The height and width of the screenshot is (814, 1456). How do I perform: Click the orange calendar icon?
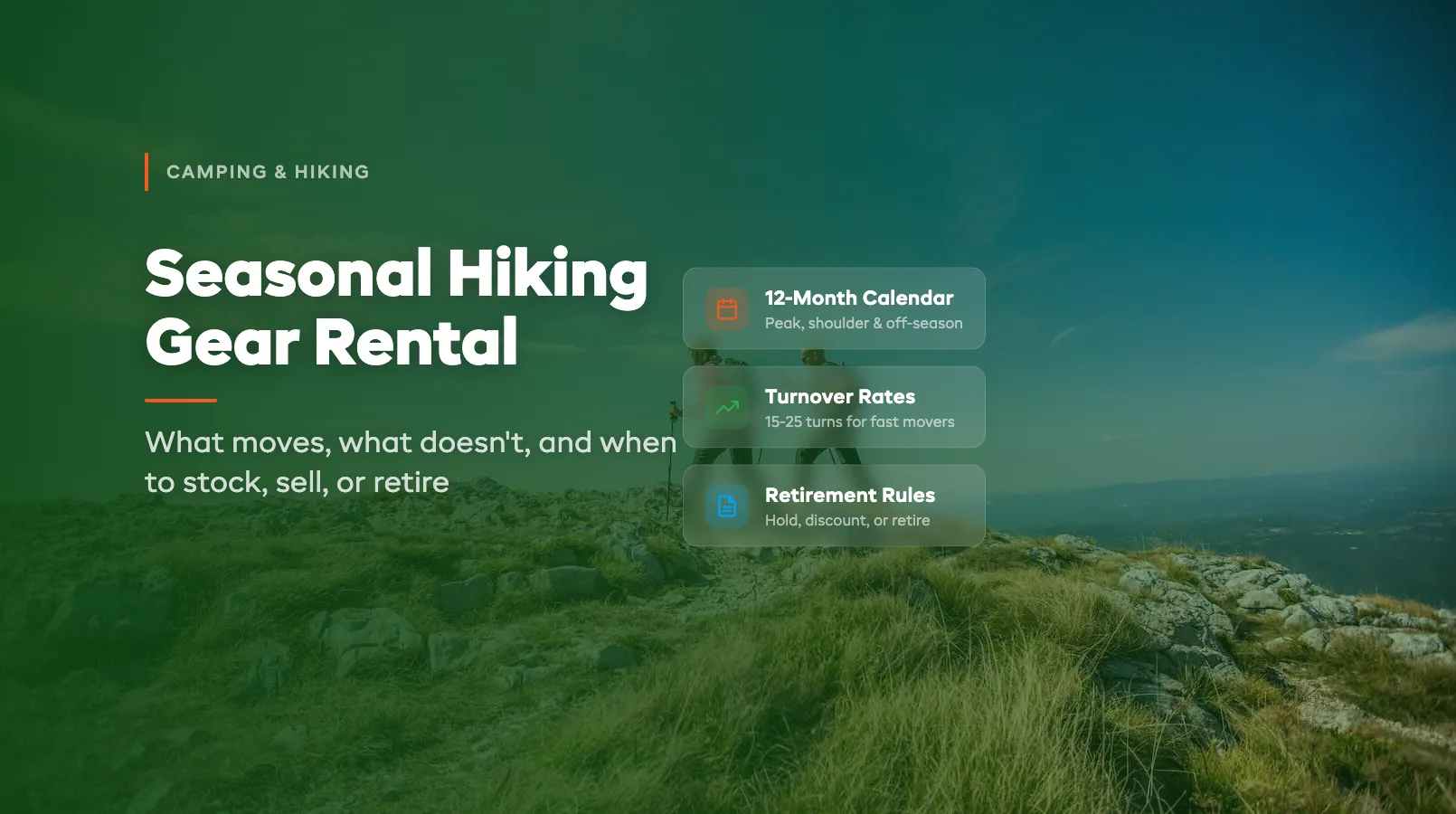pos(727,309)
